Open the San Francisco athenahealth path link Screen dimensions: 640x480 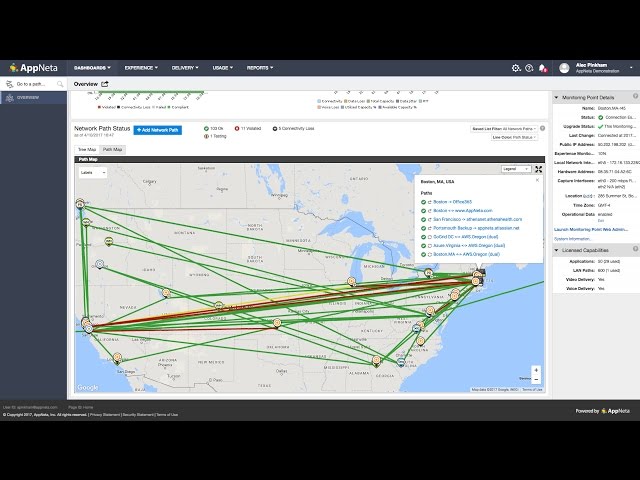click(x=478, y=220)
